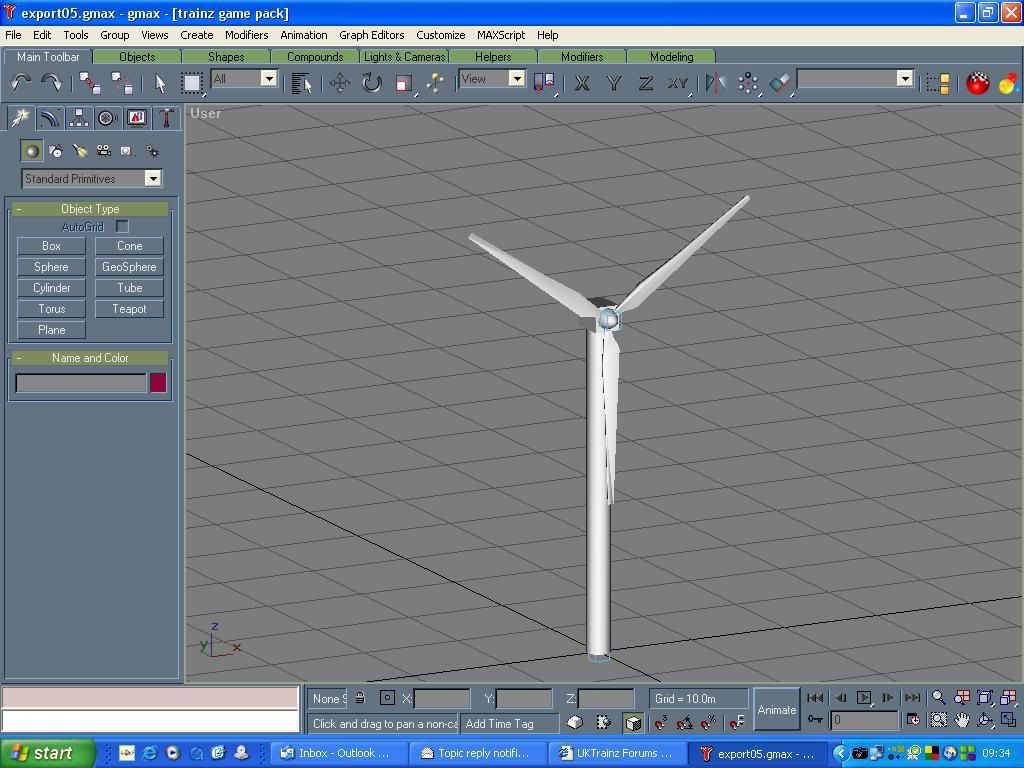The image size is (1024, 768).
Task: Open the Hierarchy panel icon
Action: tap(78, 118)
